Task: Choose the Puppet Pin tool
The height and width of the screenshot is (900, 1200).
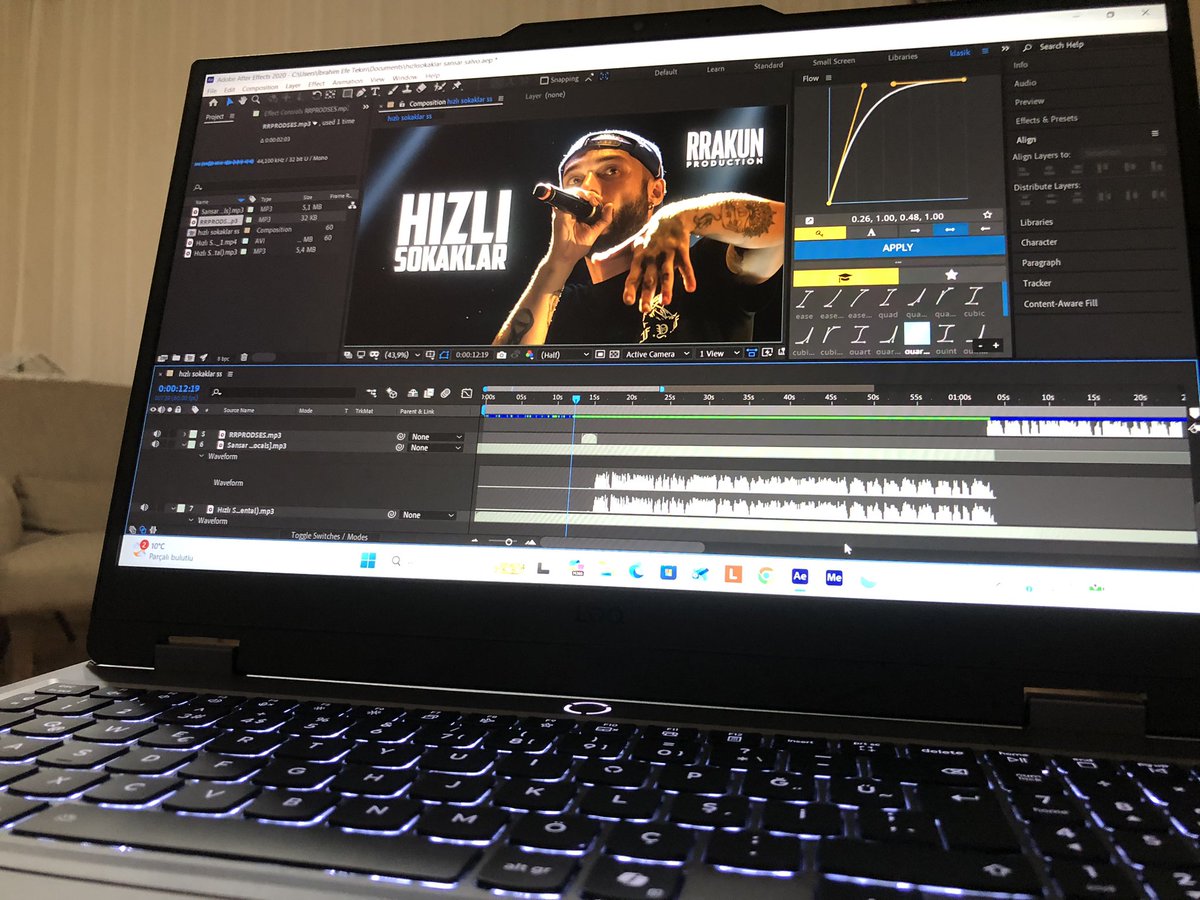Action: click(456, 85)
